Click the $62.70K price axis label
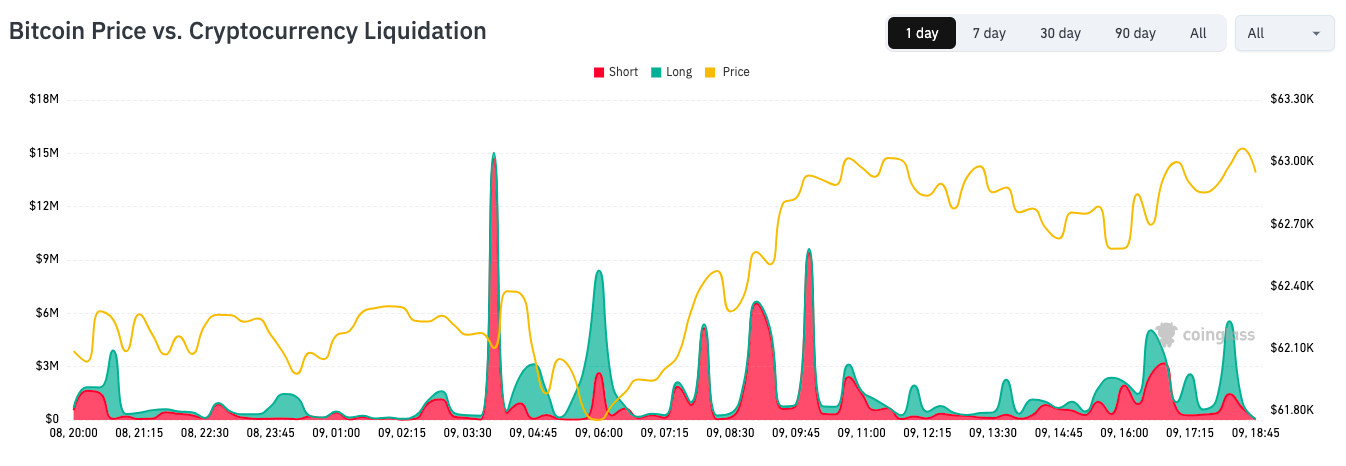This screenshot has height=466, width=1346. 1291,224
